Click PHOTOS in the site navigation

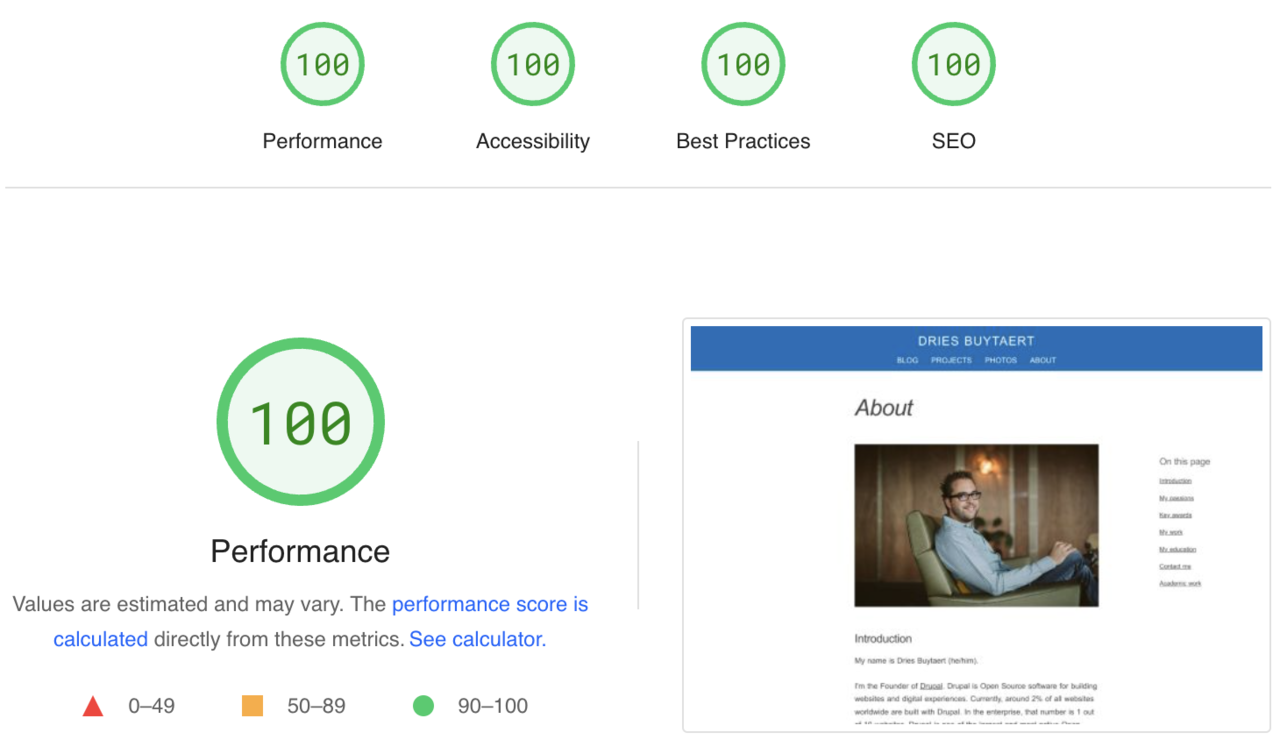coord(1001,361)
